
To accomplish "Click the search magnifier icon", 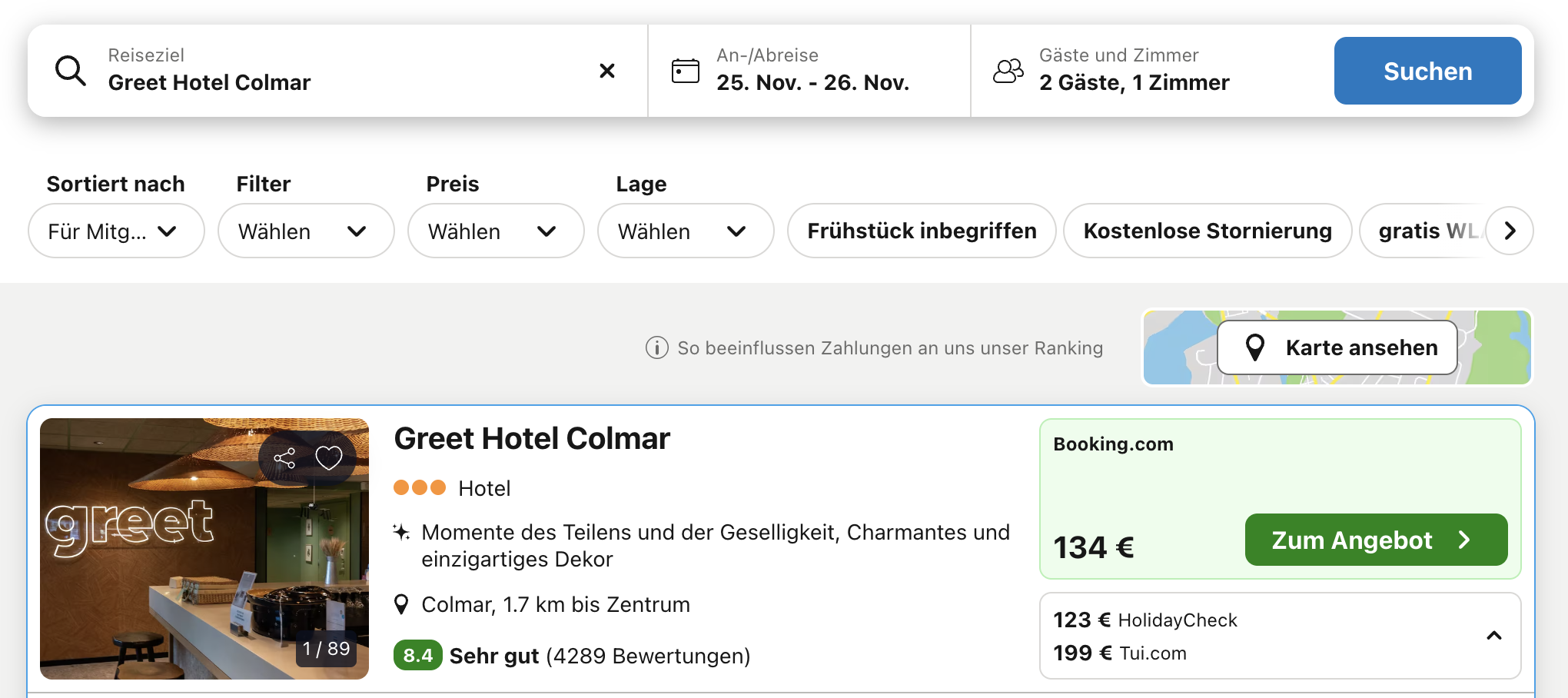I will tap(70, 71).
